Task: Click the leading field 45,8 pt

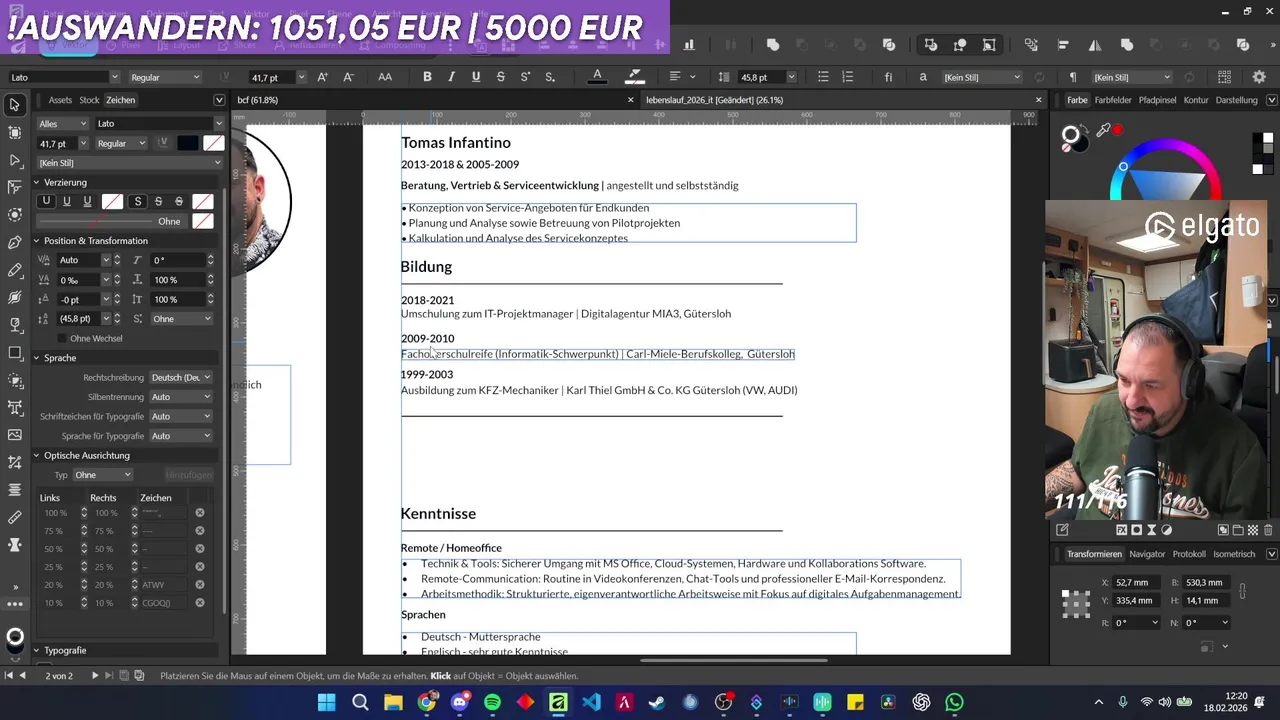Action: point(767,77)
